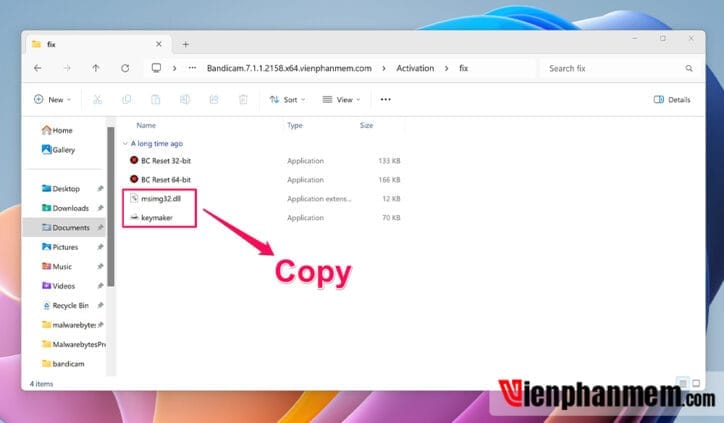Navigate to the Activation breadcrumb
Image resolution: width=724 pixels, height=423 pixels.
[415, 68]
